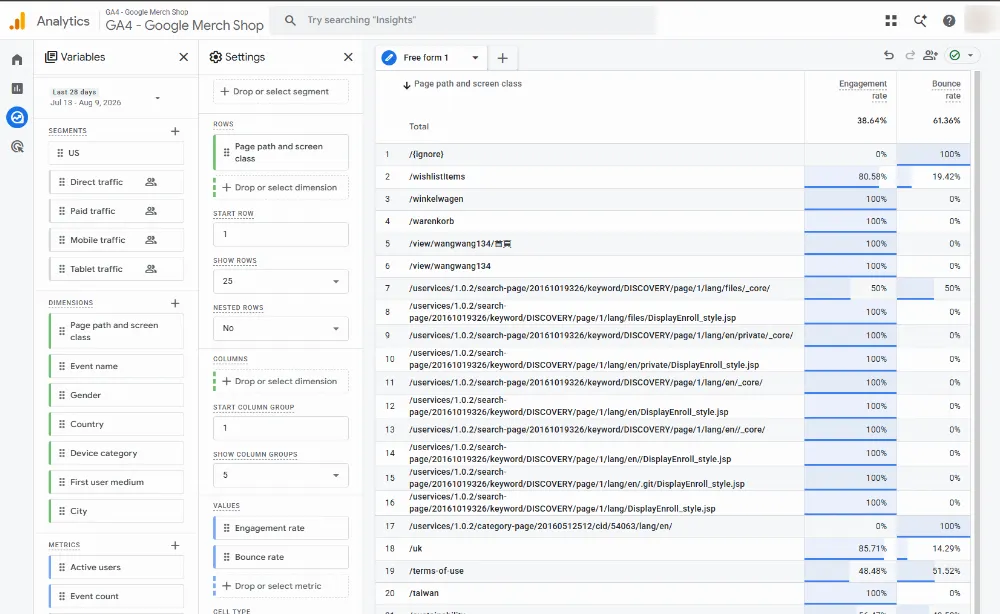Click the Engagement rate column header
1000x614 pixels.
point(862,90)
